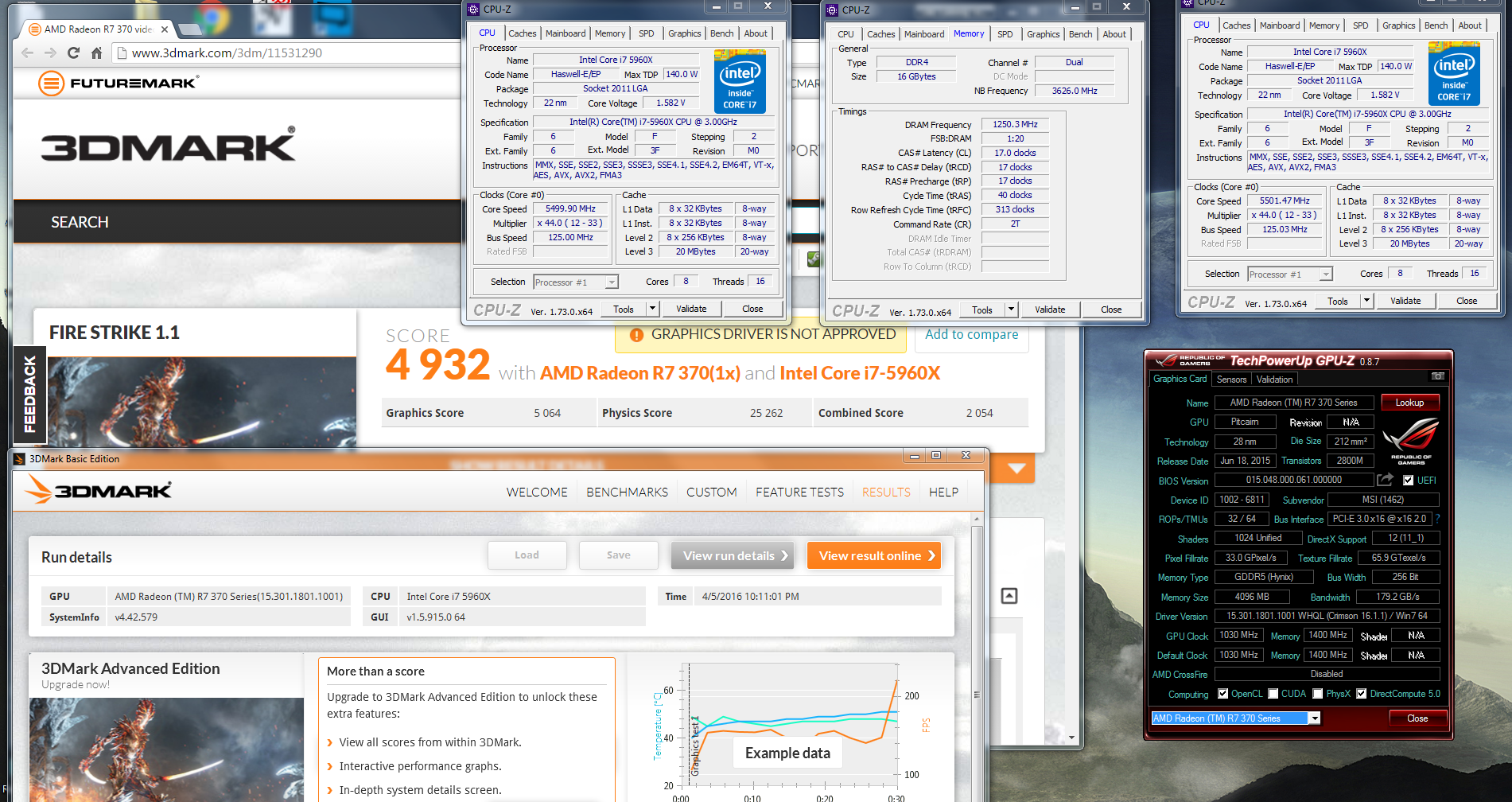Reload the 3dmark.com page
The width and height of the screenshot is (1512, 802).
74,53
